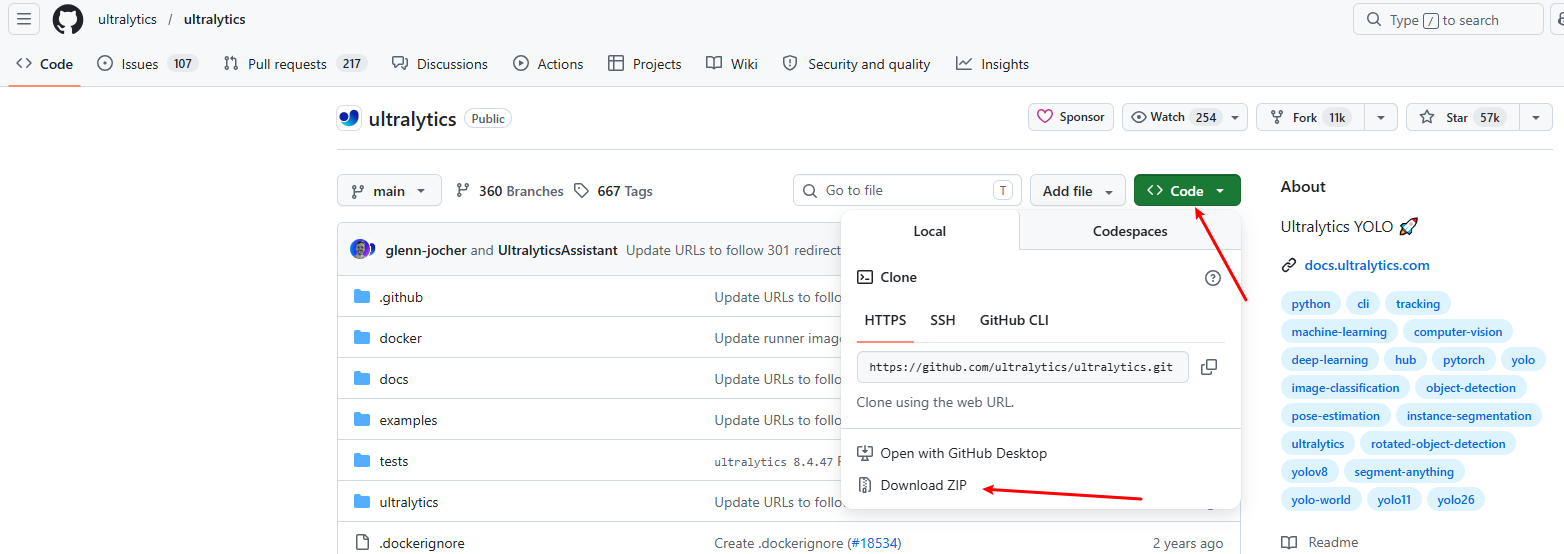The height and width of the screenshot is (554, 1564).
Task: Click the docker folder icon
Action: (362, 338)
